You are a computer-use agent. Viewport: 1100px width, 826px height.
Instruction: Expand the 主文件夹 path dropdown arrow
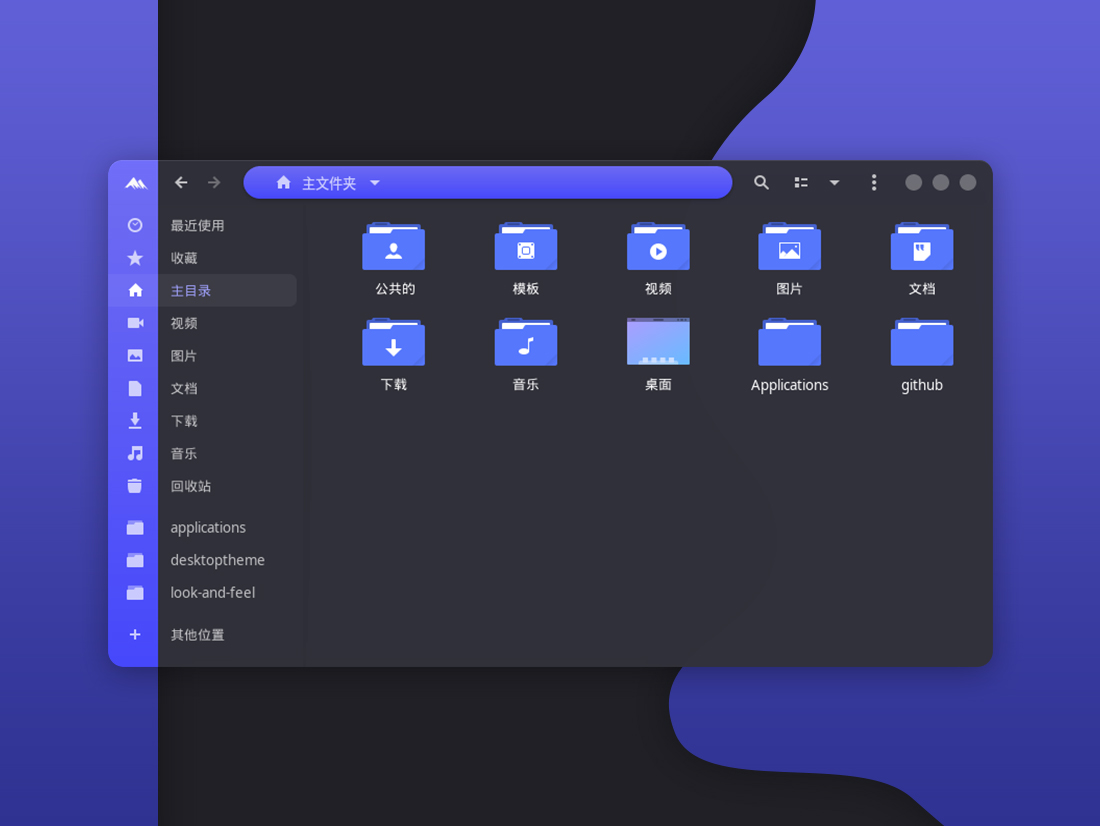(375, 182)
